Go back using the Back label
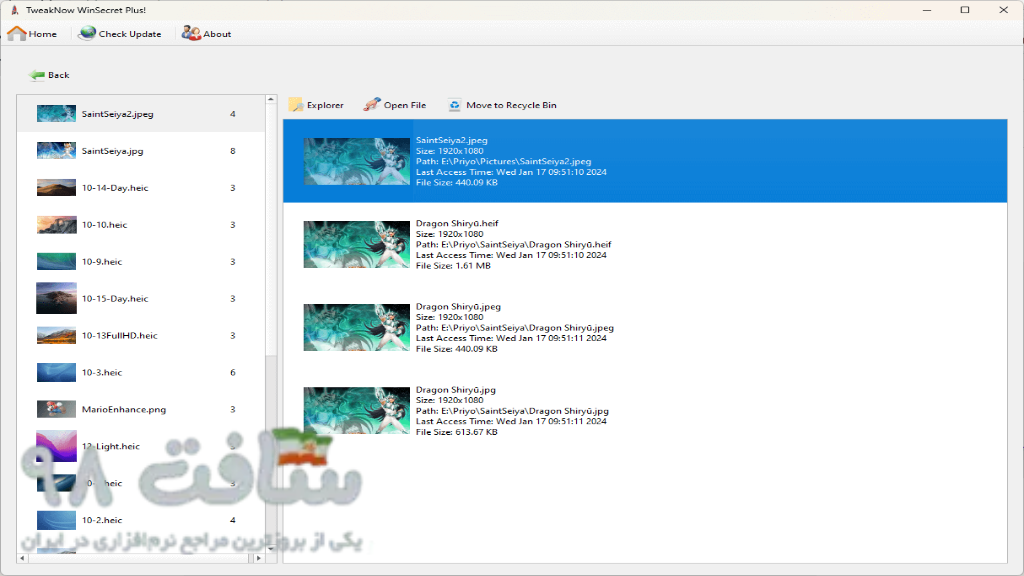Screen dimensions: 1024x576 coord(59,75)
